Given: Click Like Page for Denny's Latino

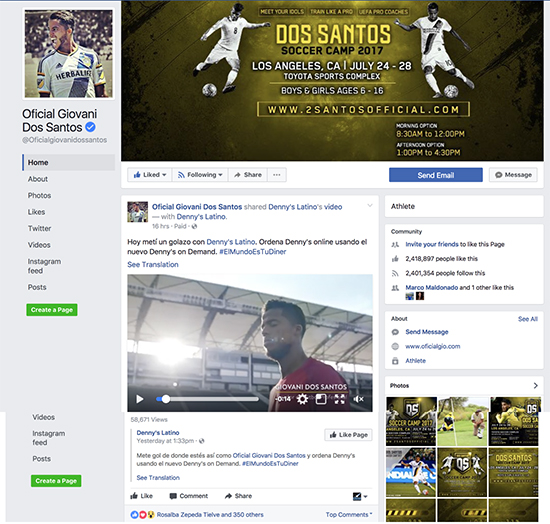Looking at the screenshot, I should (x=348, y=435).
